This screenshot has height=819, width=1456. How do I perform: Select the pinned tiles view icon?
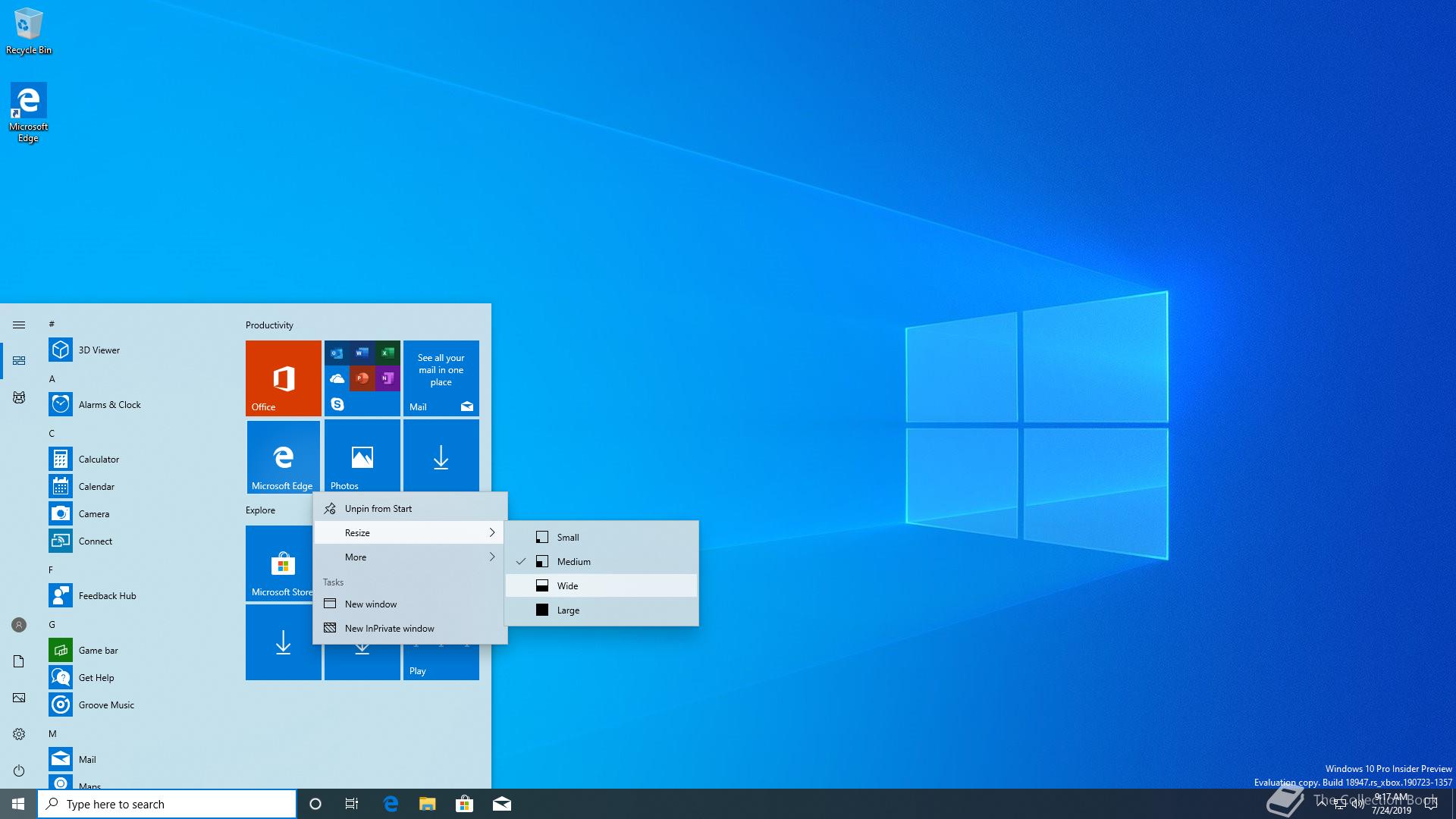19,361
